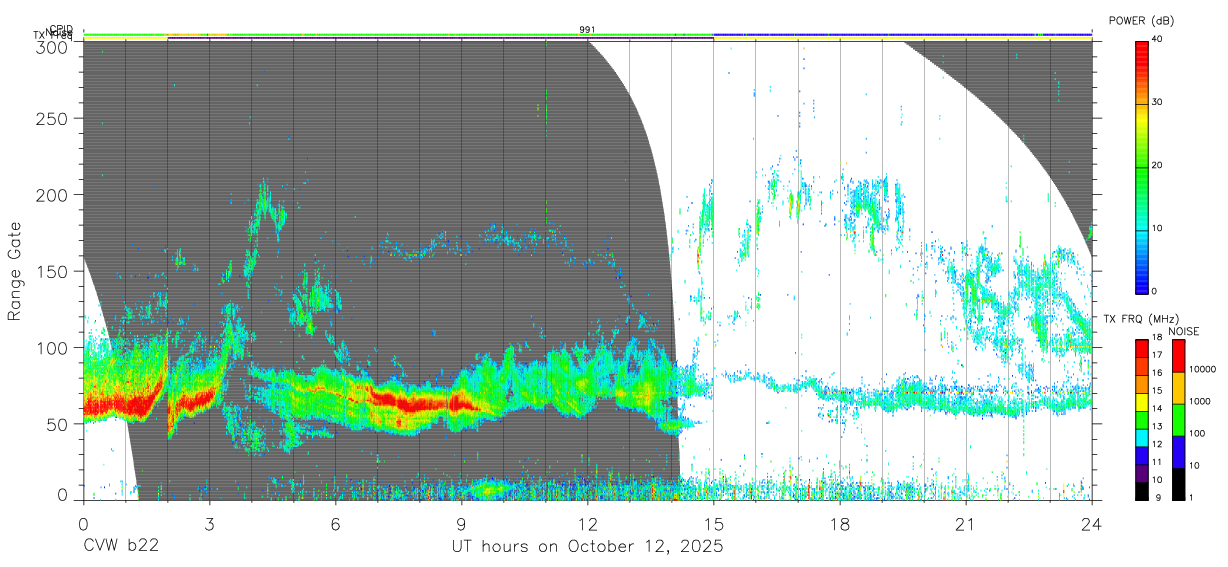Viewport: 1228px width, 567px height.
Task: Click the 1 label in NOISE legend
Action: [1191, 498]
